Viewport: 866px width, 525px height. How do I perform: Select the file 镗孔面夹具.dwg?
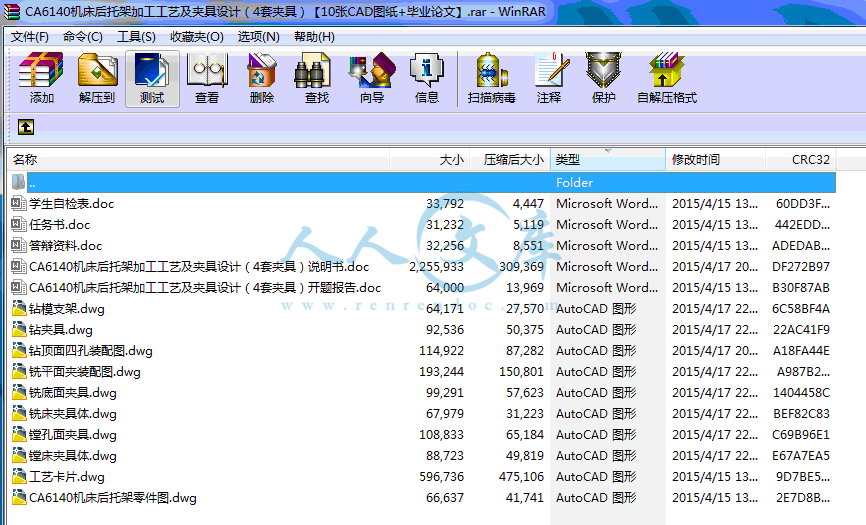72,434
